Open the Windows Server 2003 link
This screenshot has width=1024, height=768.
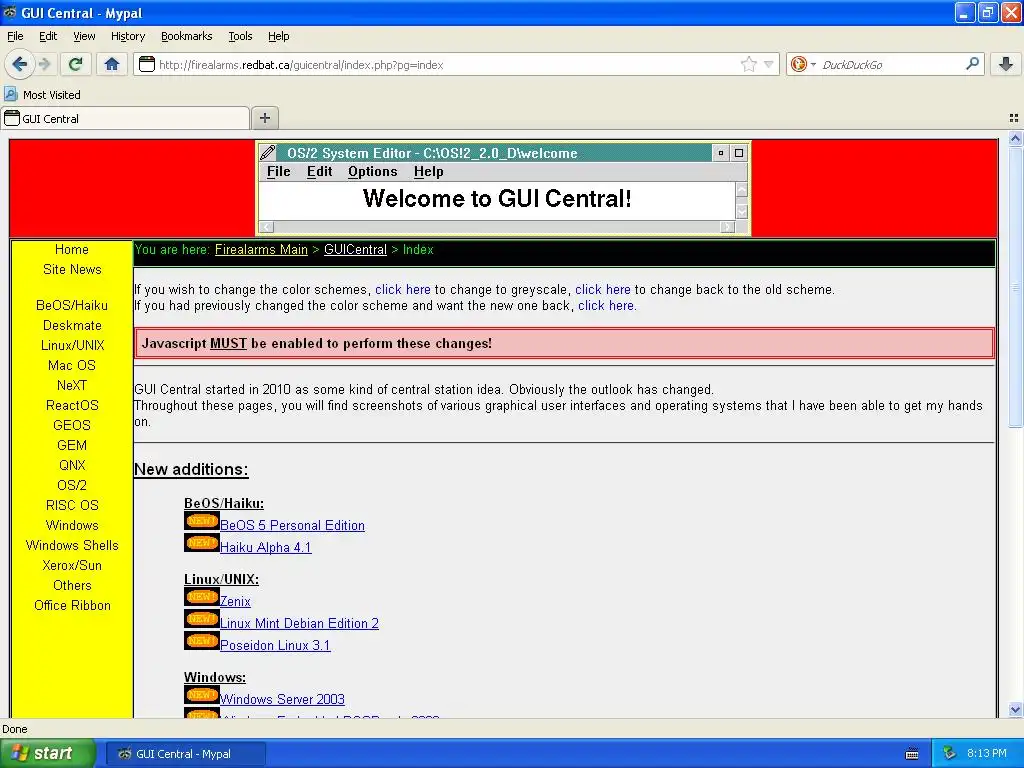(282, 699)
